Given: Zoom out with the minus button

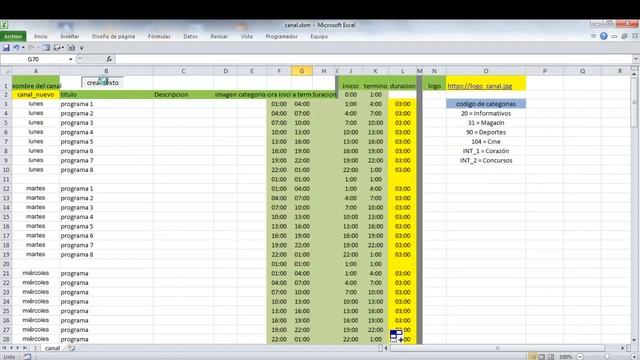Looking at the screenshot, I should (580, 357).
